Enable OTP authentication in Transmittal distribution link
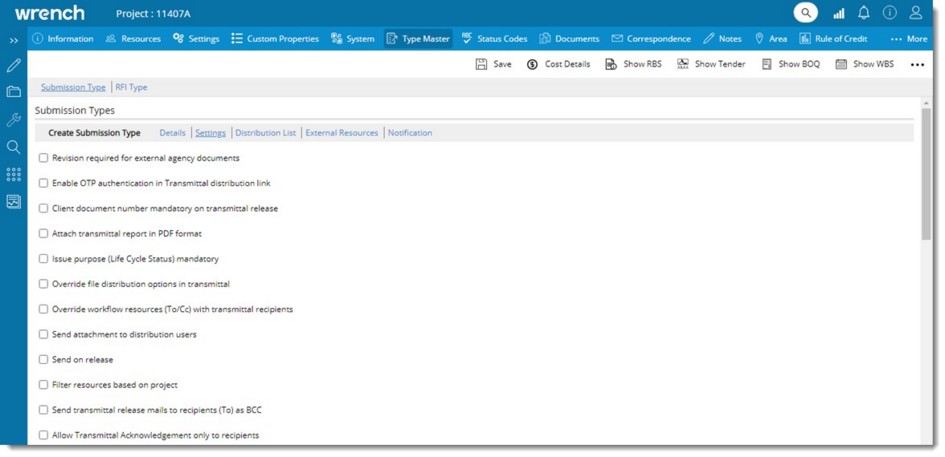Screen dimensions: 945x457 pyautogui.click(x=43, y=183)
